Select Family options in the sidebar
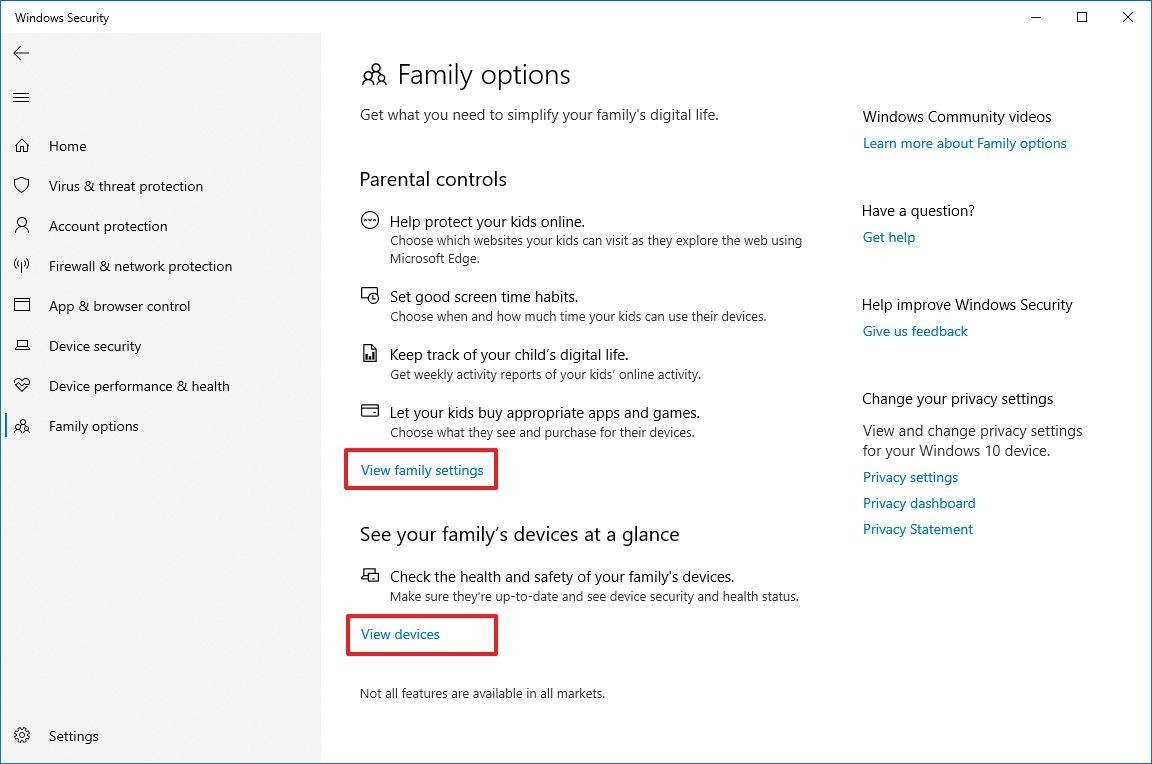1152x764 pixels. [x=93, y=426]
